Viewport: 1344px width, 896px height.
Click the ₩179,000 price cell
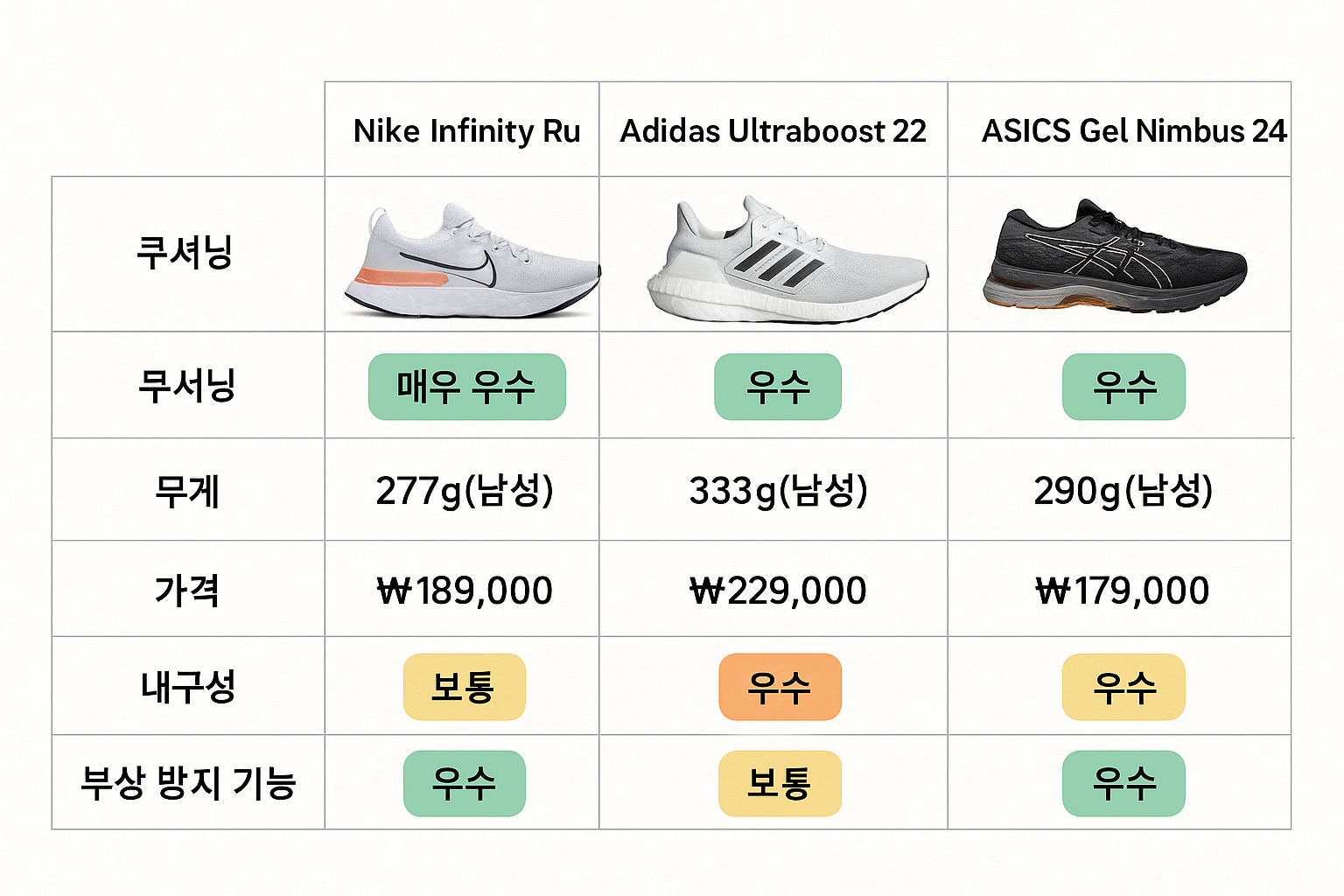point(1123,591)
